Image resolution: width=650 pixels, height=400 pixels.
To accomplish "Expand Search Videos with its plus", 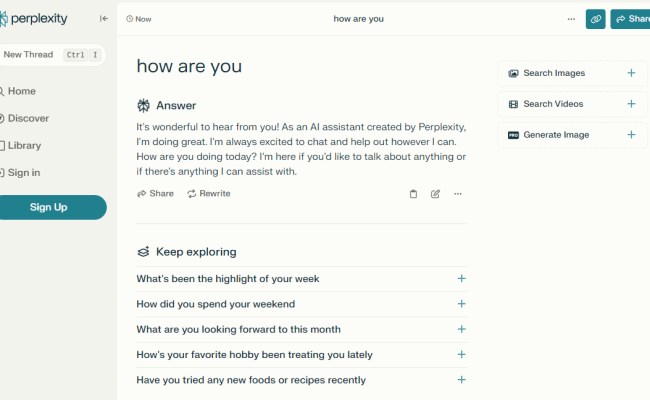I will (631, 104).
